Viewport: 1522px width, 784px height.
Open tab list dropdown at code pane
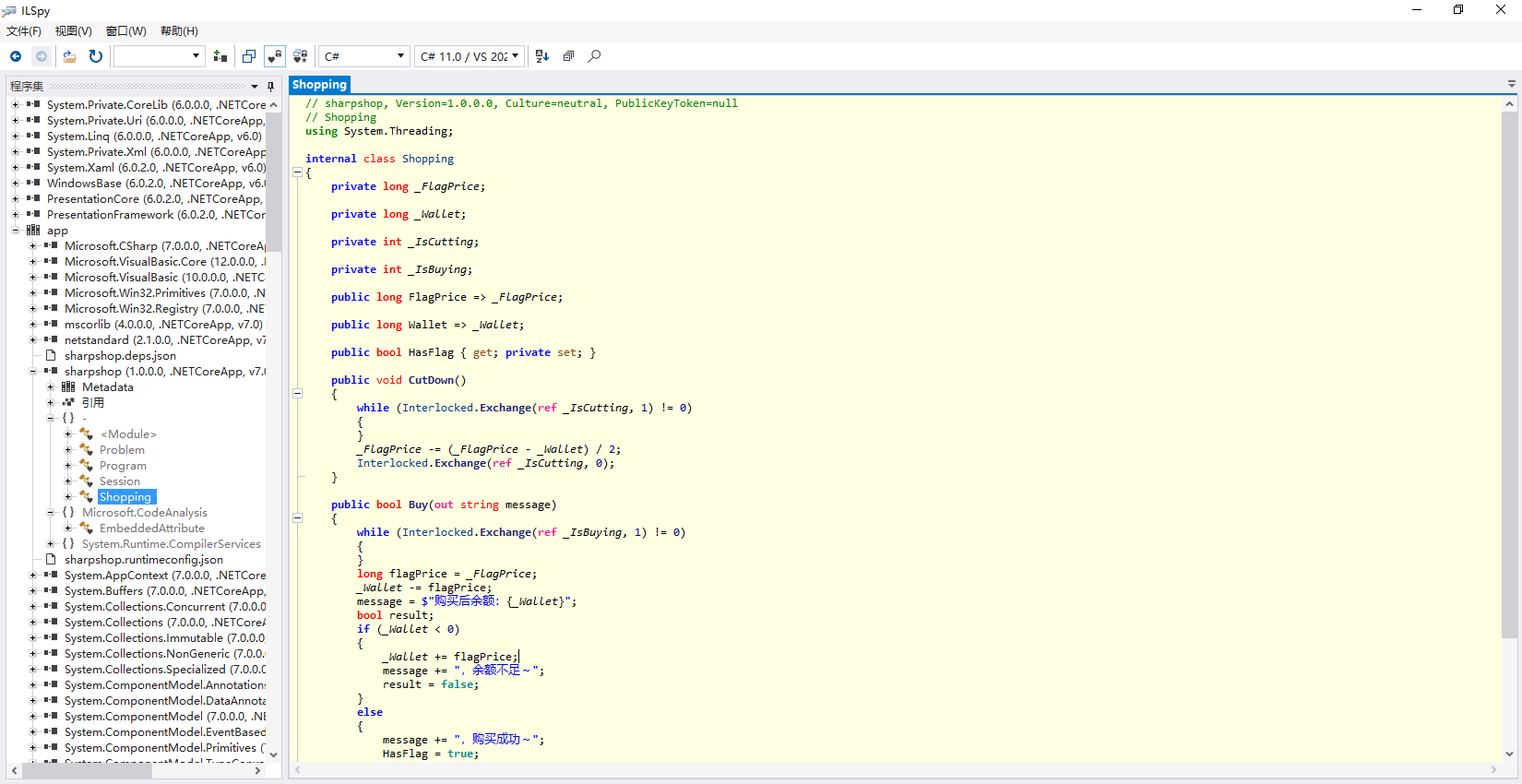coord(1511,84)
